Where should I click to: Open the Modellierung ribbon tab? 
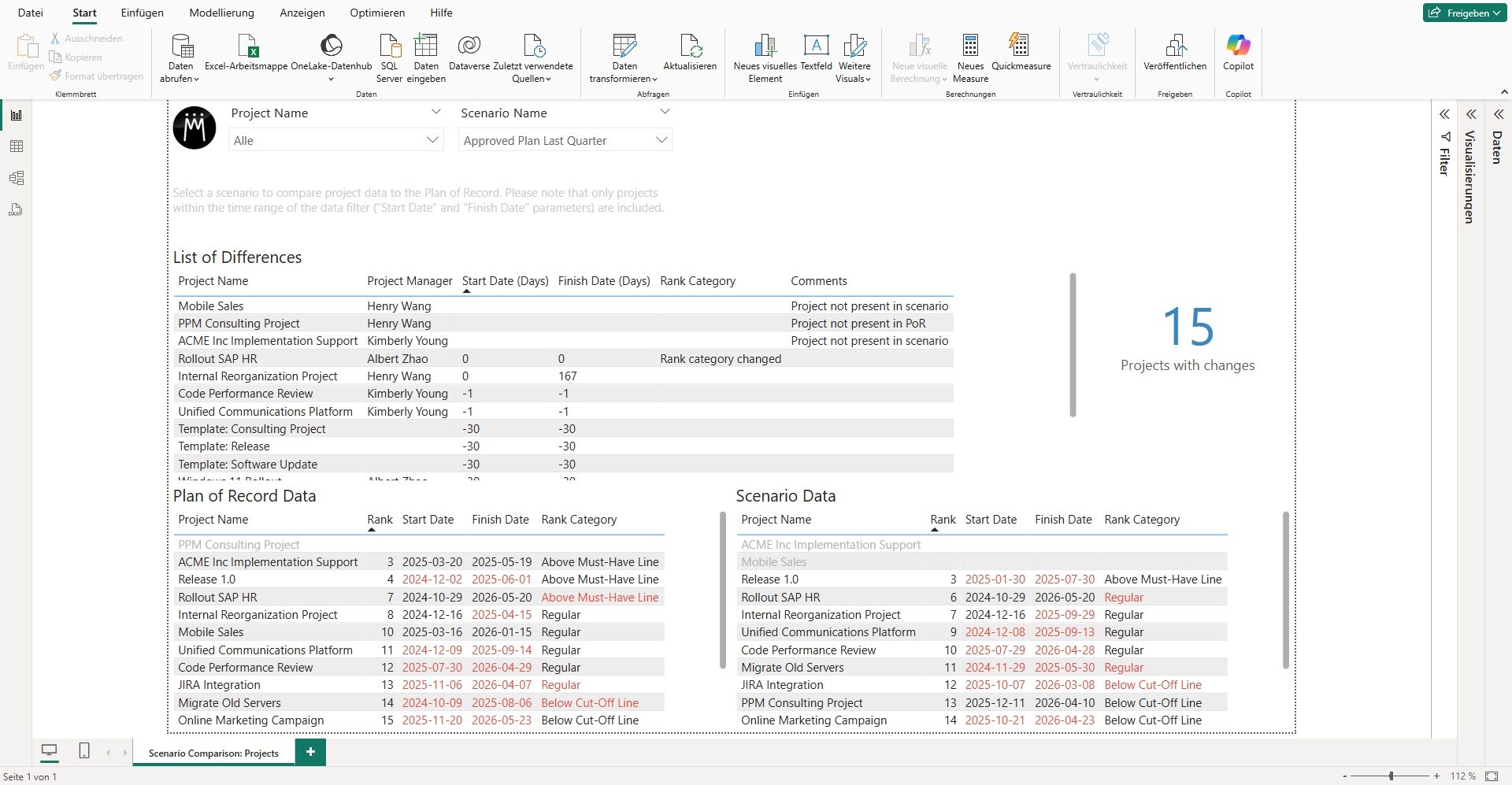click(222, 13)
